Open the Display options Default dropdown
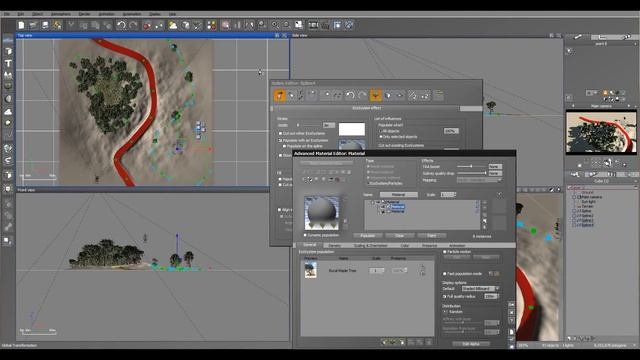This screenshot has width=640, height=360. [480, 289]
